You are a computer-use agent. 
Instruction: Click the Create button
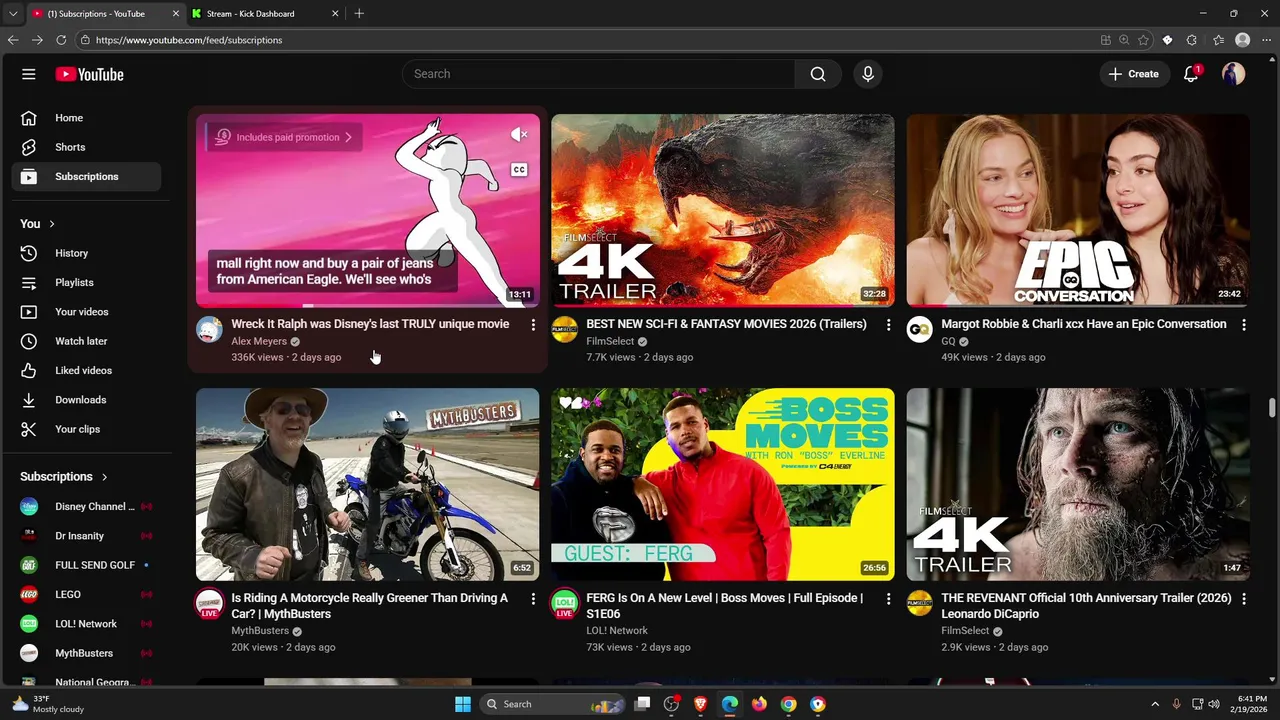pos(1133,74)
